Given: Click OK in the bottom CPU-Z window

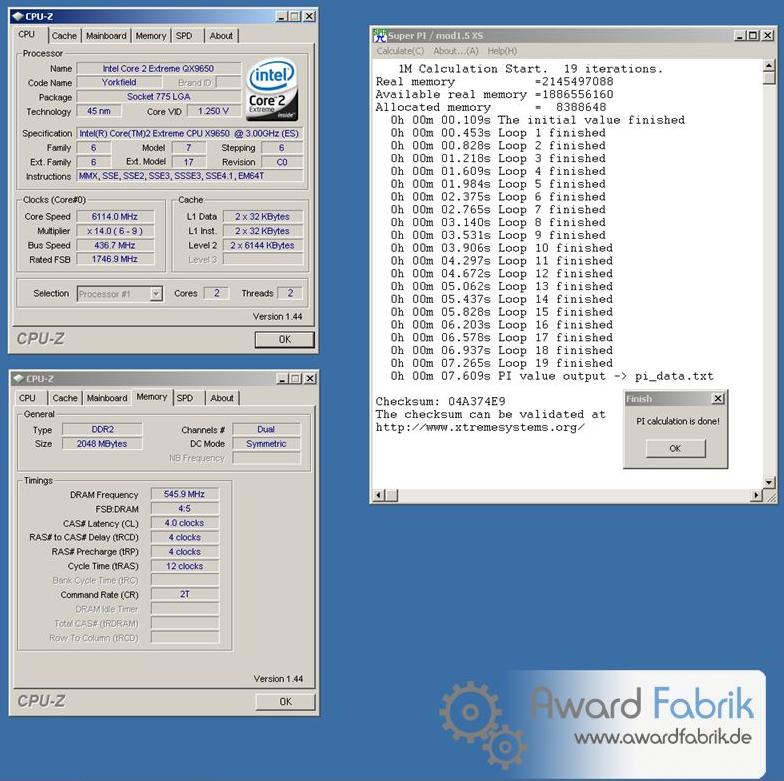Looking at the screenshot, I should pos(285,702).
